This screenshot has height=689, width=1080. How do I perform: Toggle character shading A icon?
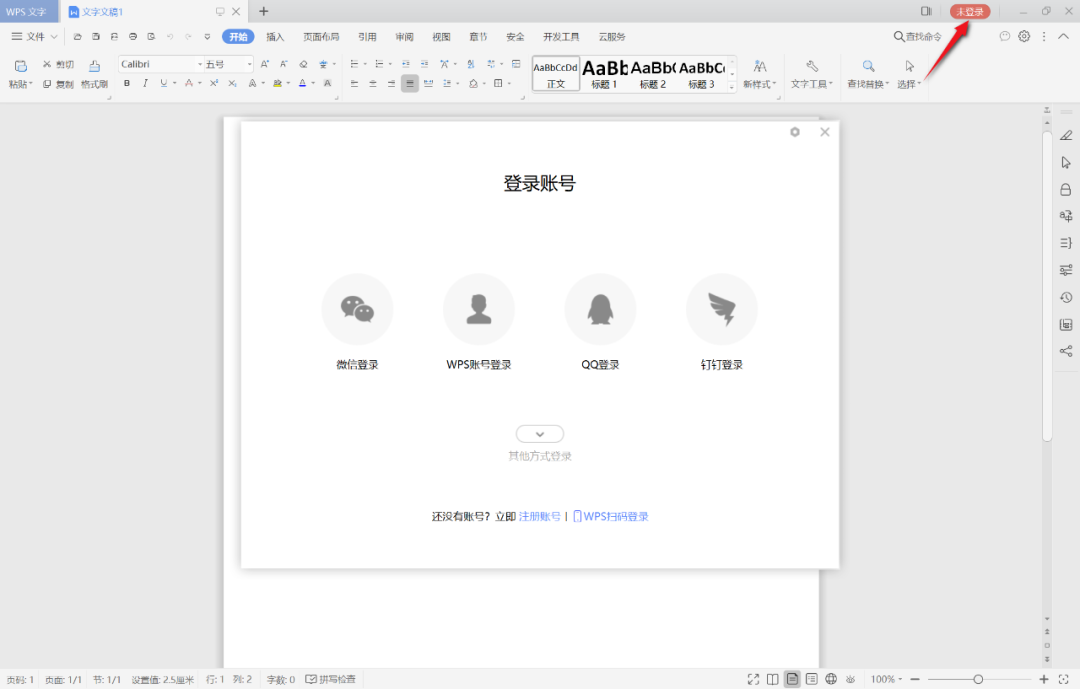click(x=327, y=83)
